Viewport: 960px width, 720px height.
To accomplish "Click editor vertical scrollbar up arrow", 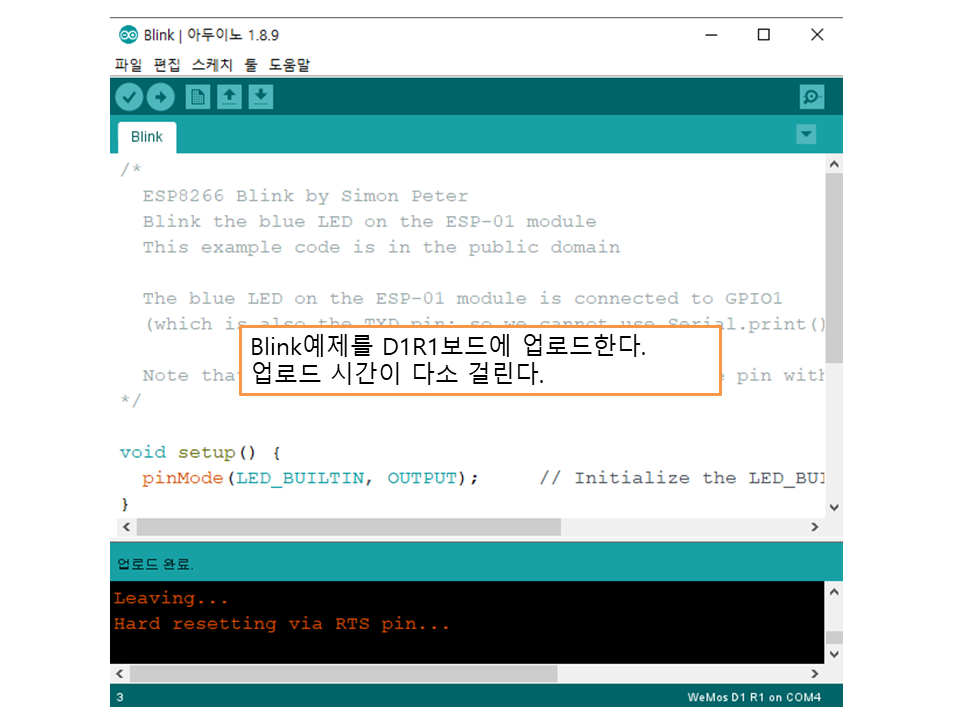I will [834, 164].
